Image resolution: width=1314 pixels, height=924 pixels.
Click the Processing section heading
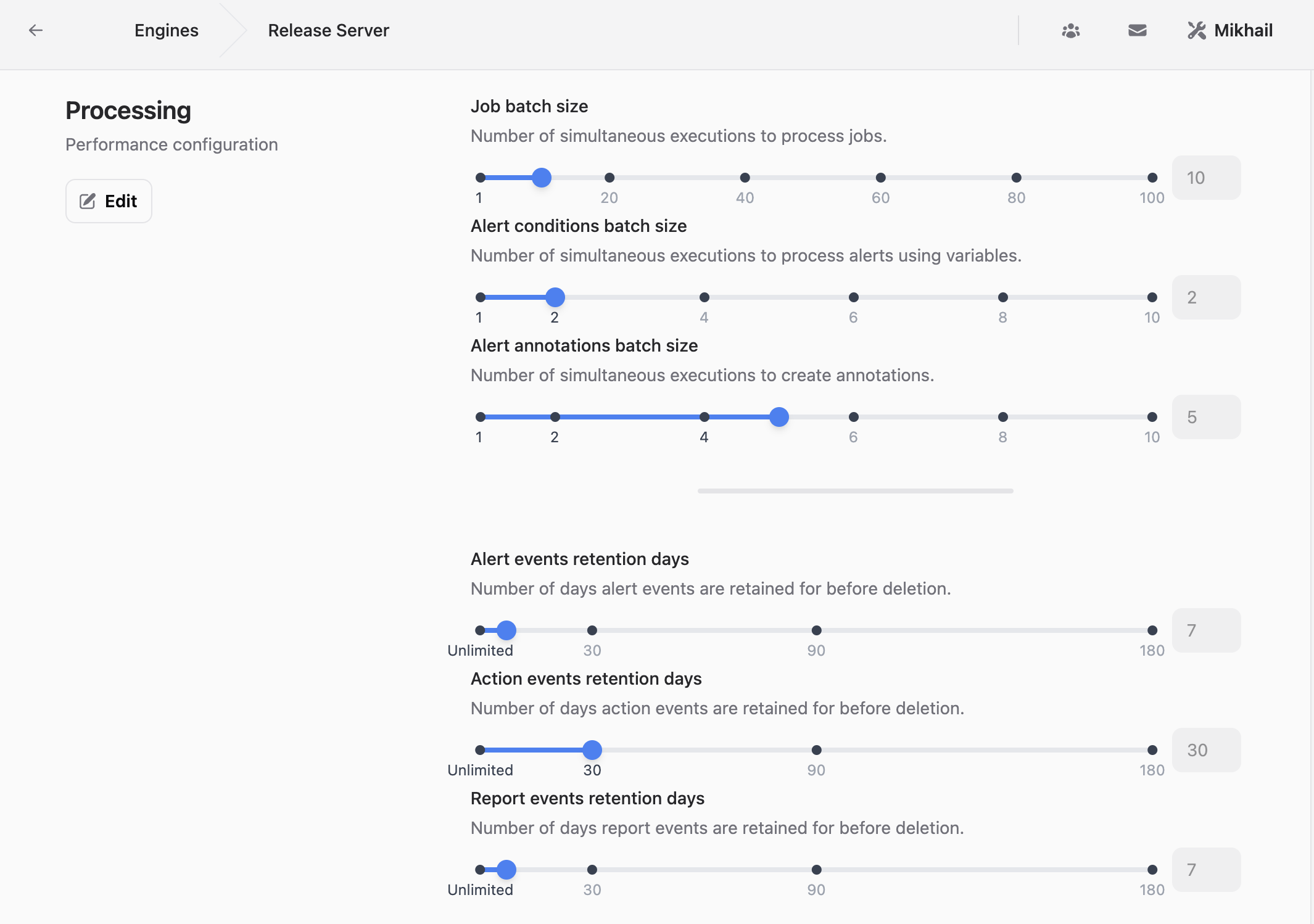[x=128, y=110]
